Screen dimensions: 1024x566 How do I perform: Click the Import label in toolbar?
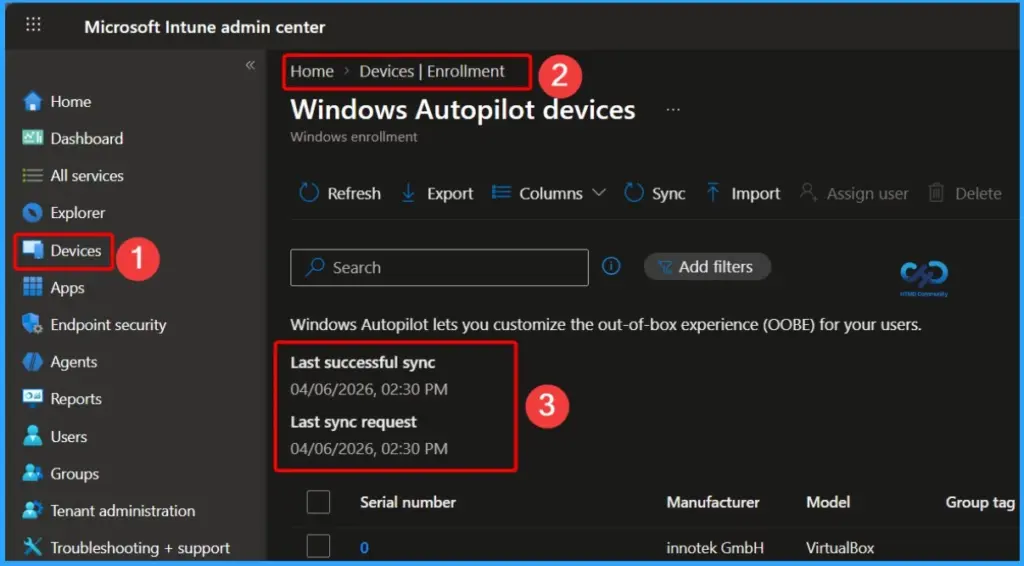click(756, 194)
